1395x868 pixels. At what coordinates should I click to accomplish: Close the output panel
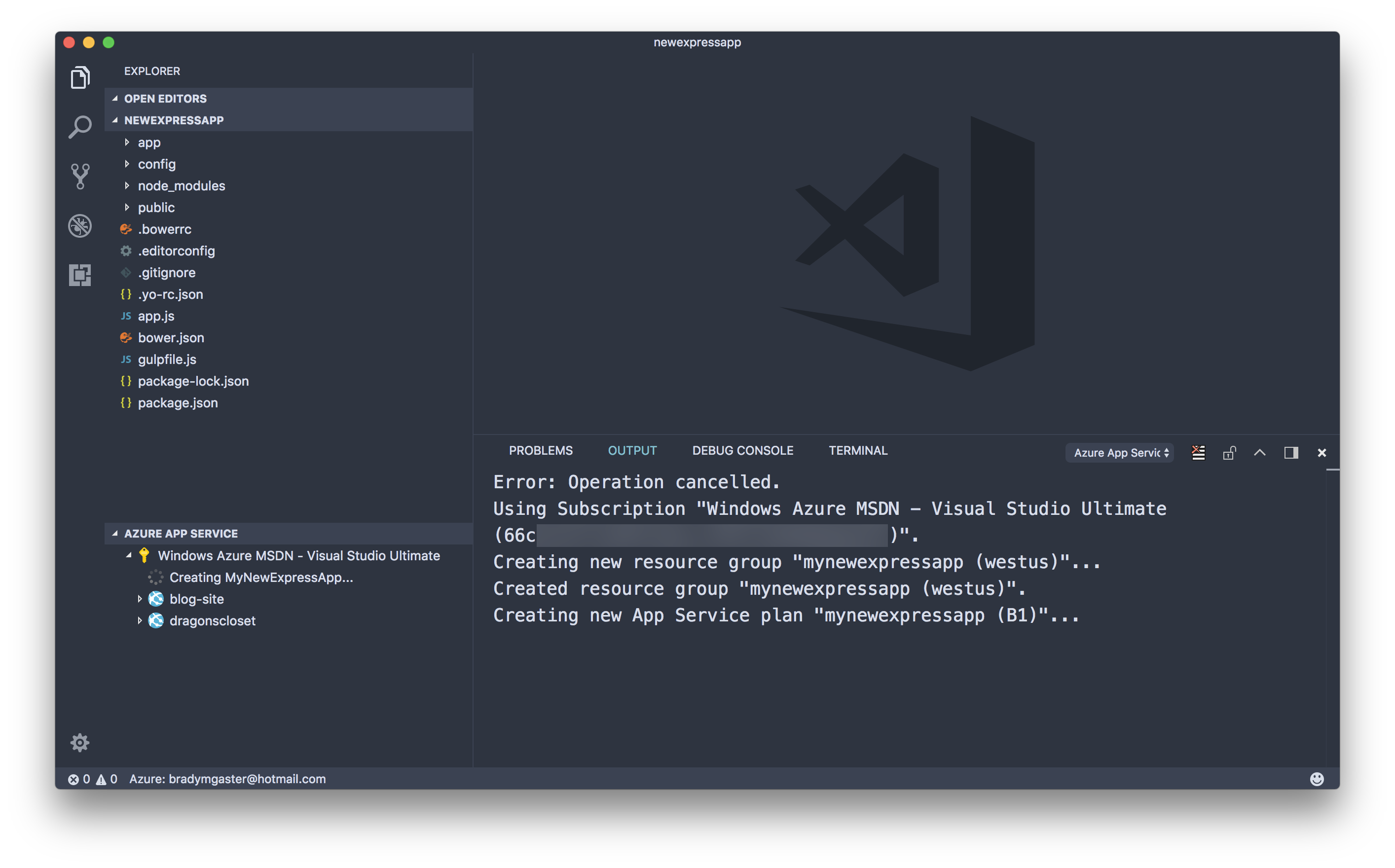(x=1322, y=453)
